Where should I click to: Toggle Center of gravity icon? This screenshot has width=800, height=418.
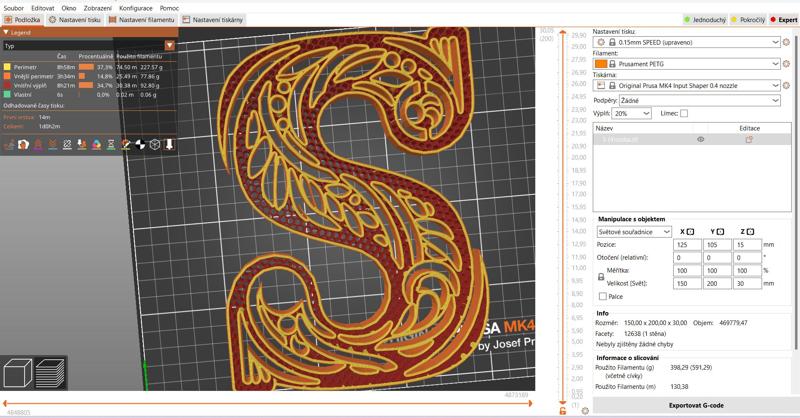(x=140, y=145)
